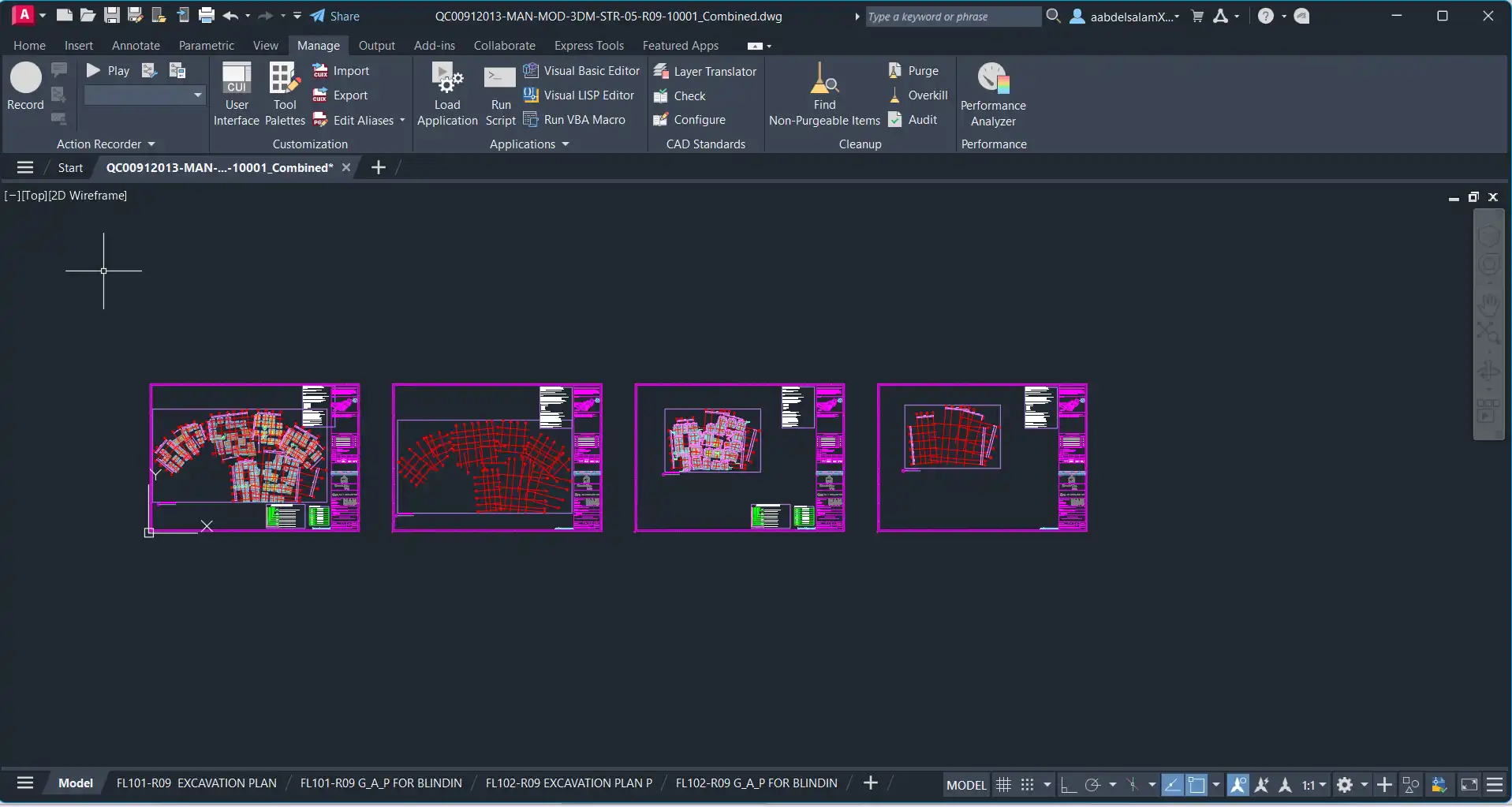Toggle snap mode in status bar
1512x807 pixels.
click(1027, 784)
